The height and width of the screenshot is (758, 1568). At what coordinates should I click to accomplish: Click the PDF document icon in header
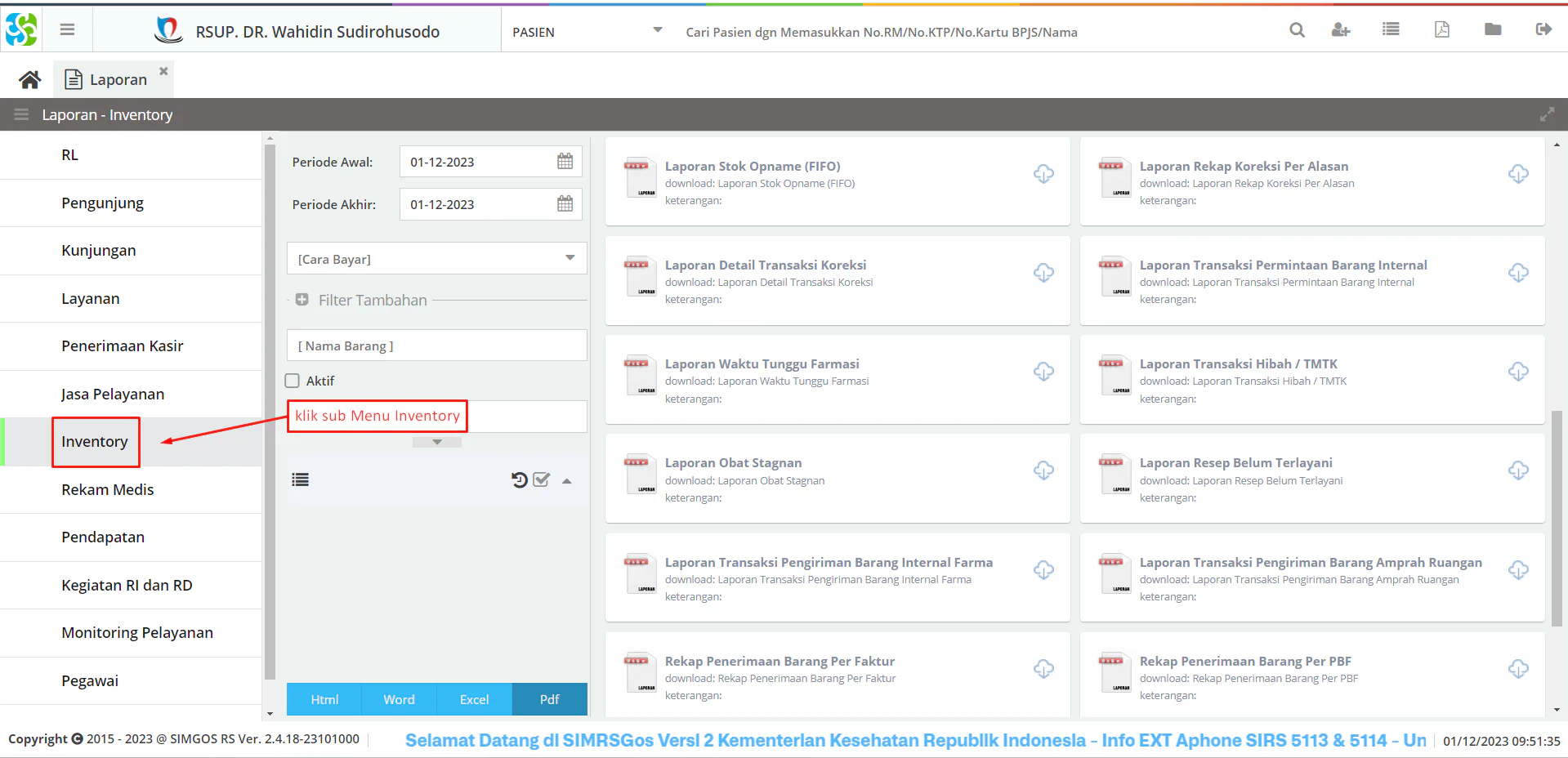point(1442,29)
